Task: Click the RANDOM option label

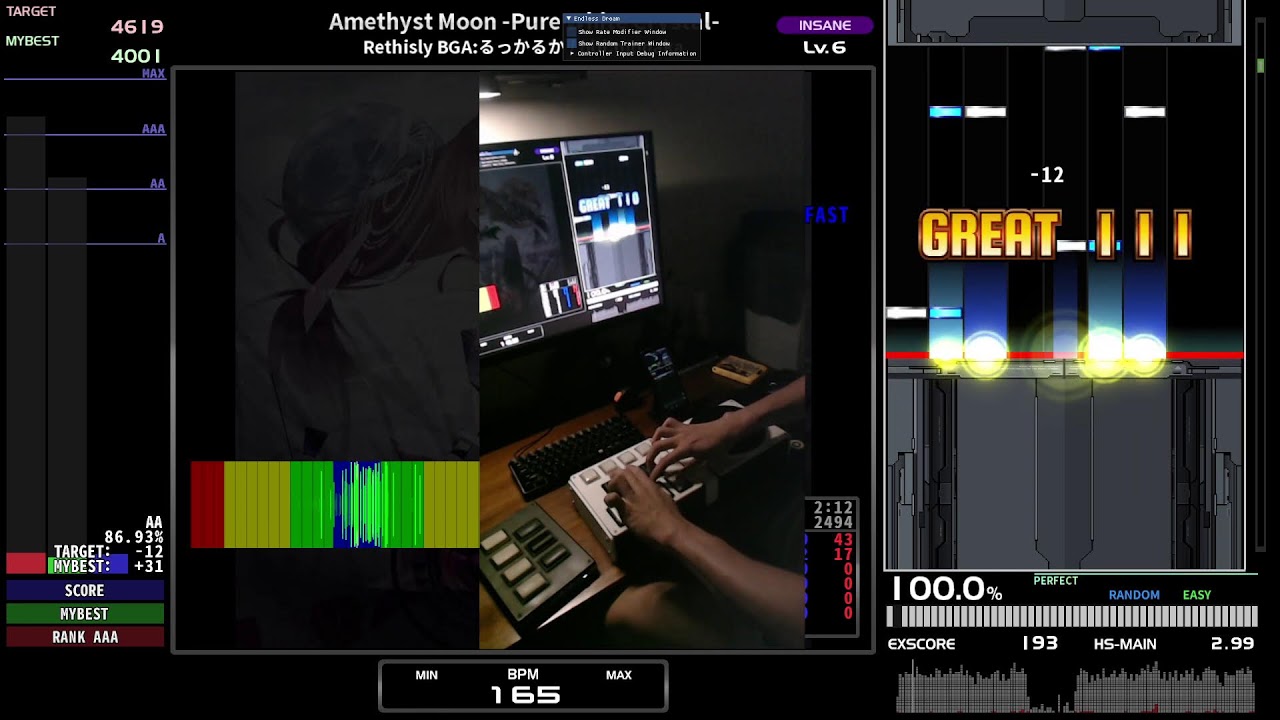Action: point(1134,595)
